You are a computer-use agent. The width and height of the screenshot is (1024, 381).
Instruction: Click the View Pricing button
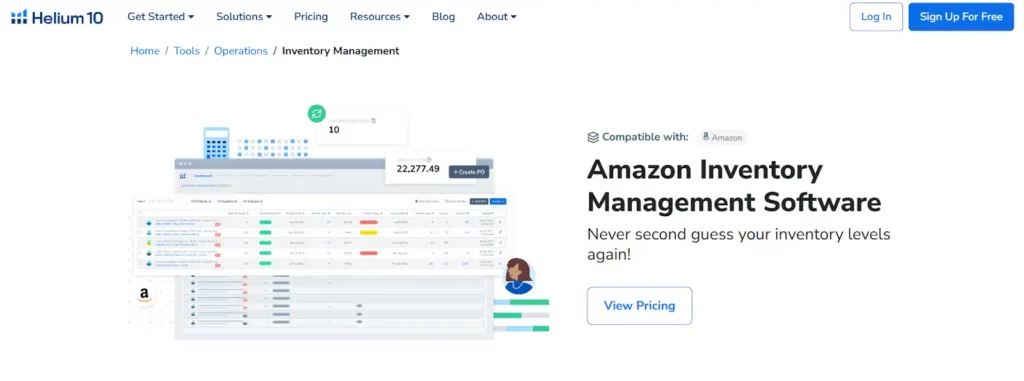click(639, 305)
